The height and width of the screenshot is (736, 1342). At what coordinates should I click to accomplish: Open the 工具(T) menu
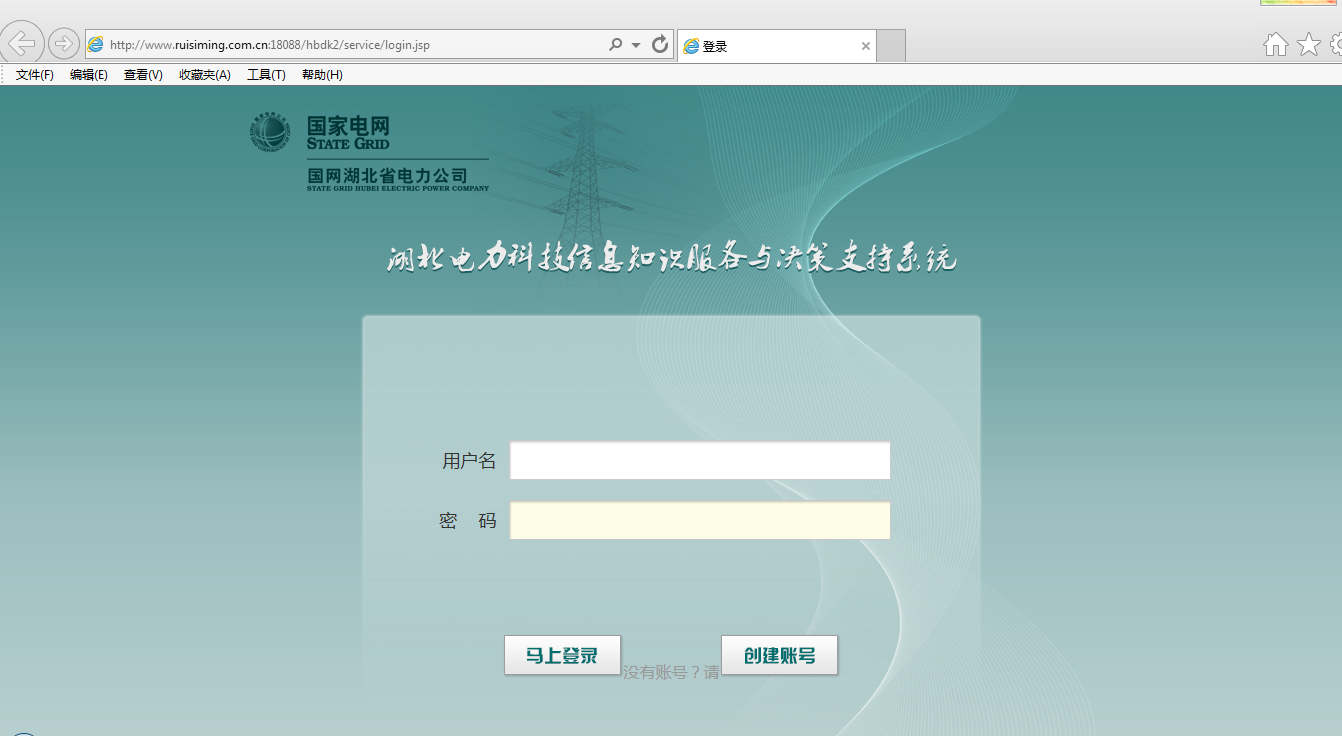point(266,75)
